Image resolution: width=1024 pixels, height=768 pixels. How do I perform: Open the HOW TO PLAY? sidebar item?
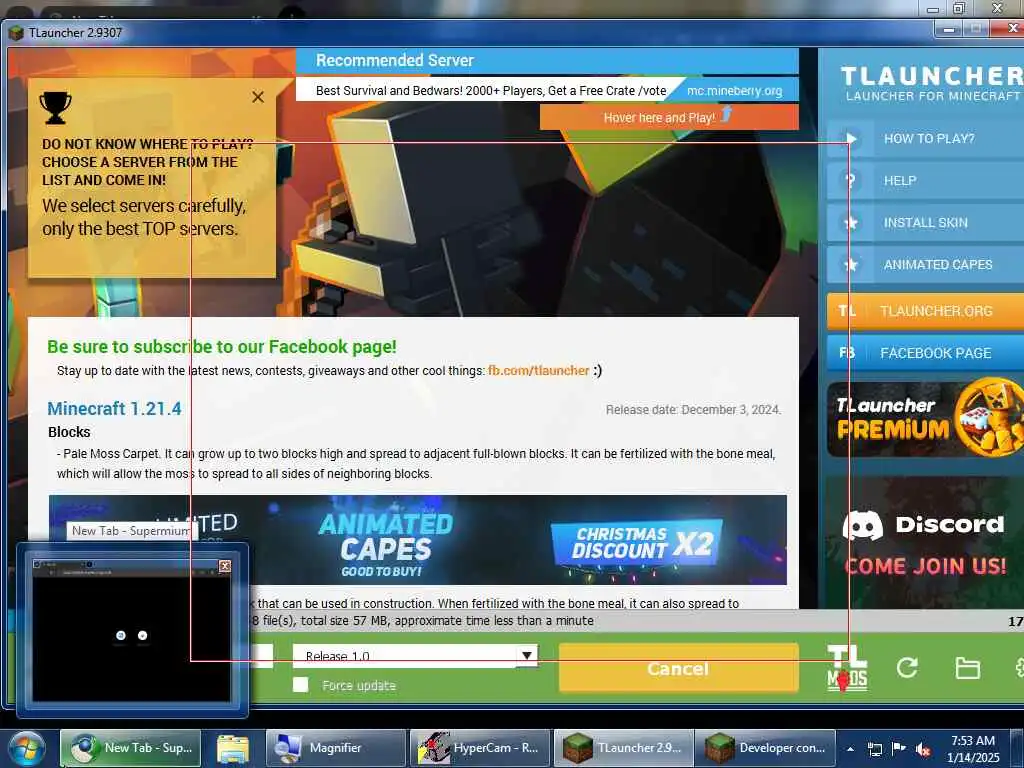click(x=925, y=138)
